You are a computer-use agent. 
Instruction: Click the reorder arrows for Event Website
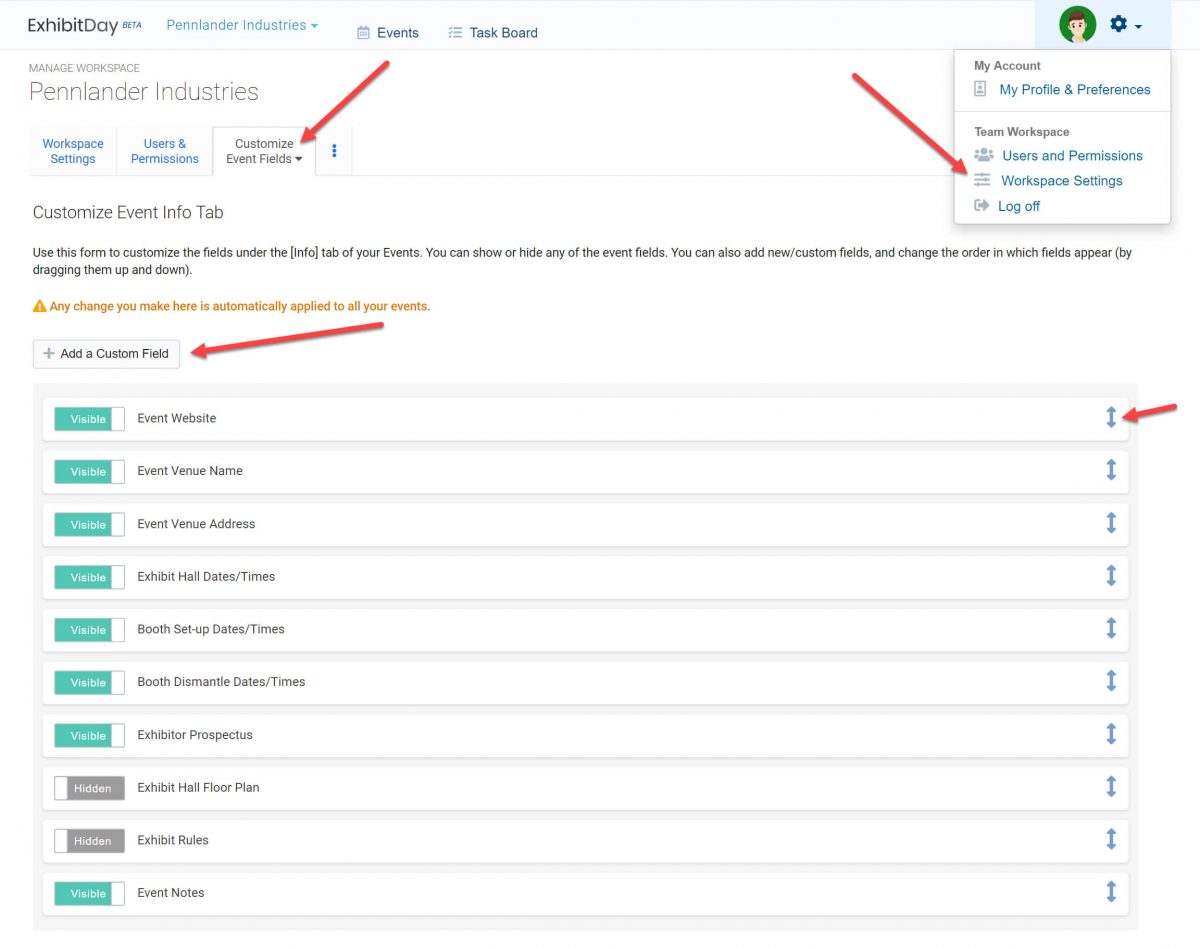pos(1111,418)
